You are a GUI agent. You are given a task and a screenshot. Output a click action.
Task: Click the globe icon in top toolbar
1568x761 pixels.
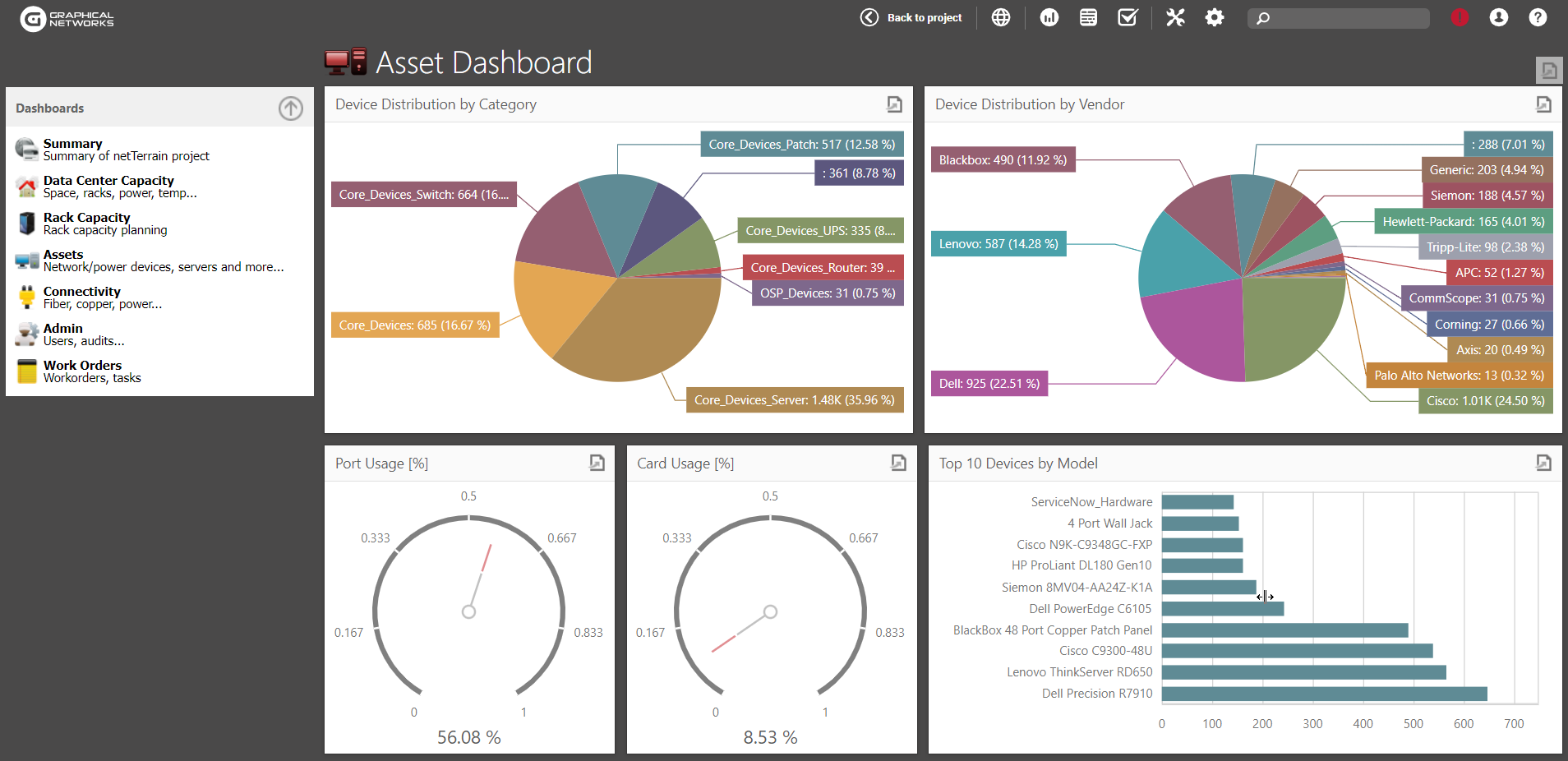pyautogui.click(x=1001, y=17)
